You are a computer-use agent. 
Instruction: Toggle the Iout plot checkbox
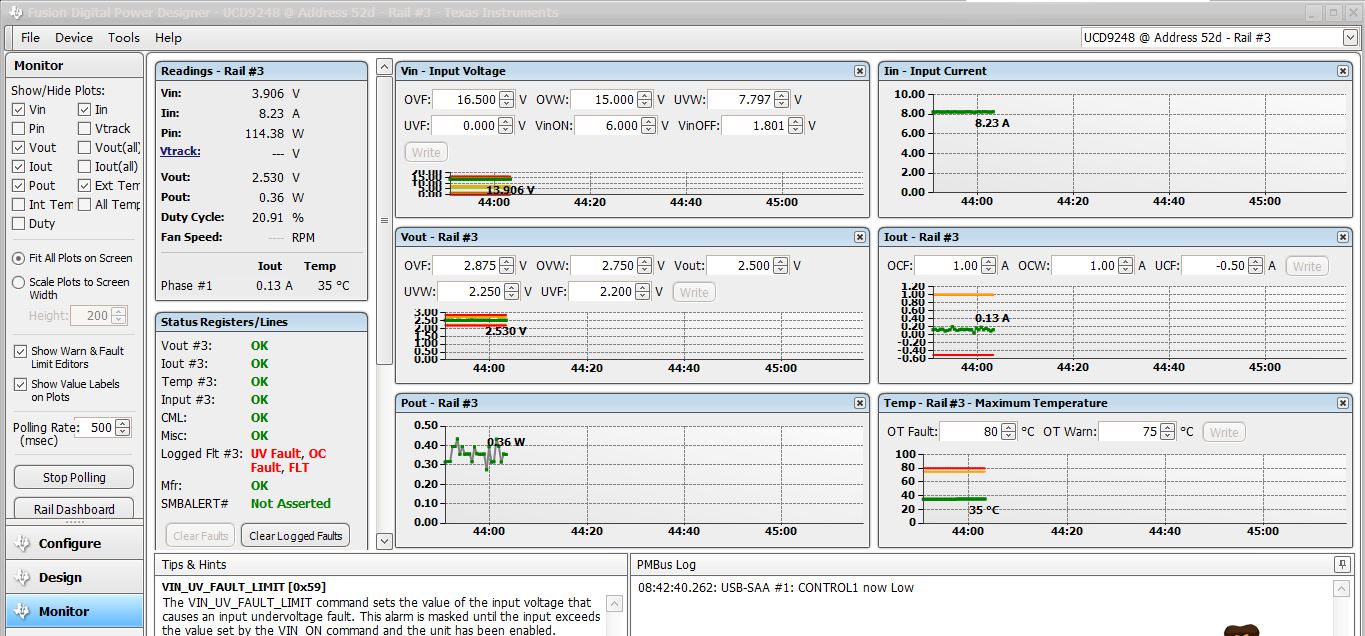click(x=19, y=167)
